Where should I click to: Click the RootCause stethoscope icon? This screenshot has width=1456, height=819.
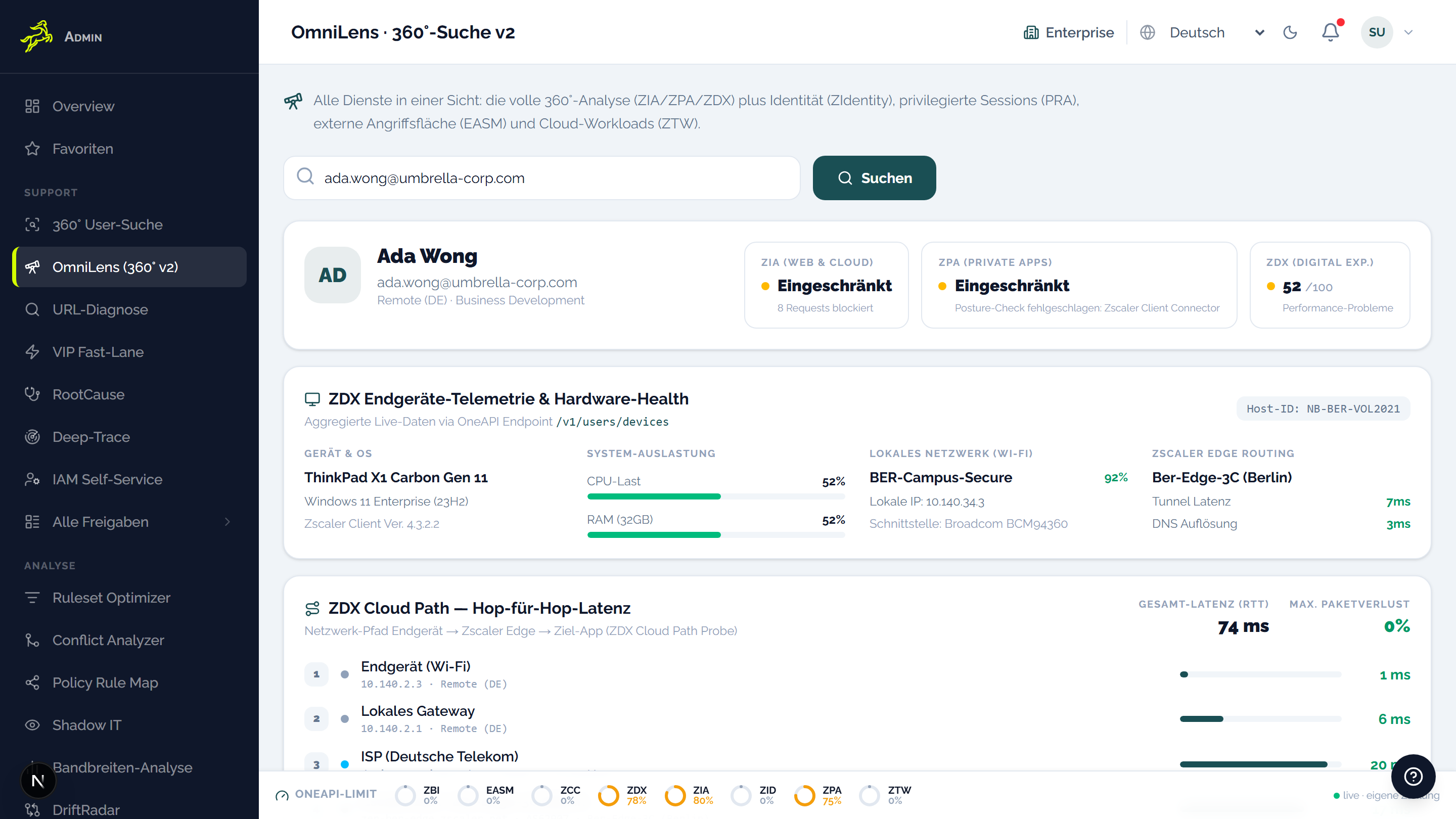(x=32, y=394)
